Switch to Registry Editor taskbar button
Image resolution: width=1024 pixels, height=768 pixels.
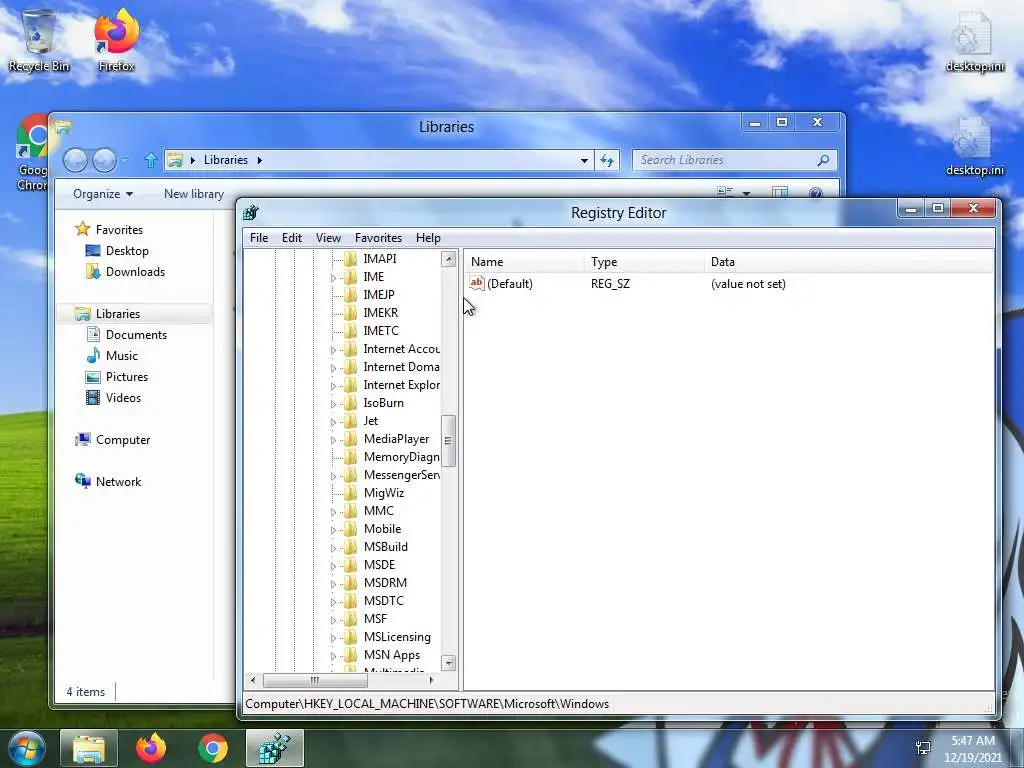tap(275, 748)
